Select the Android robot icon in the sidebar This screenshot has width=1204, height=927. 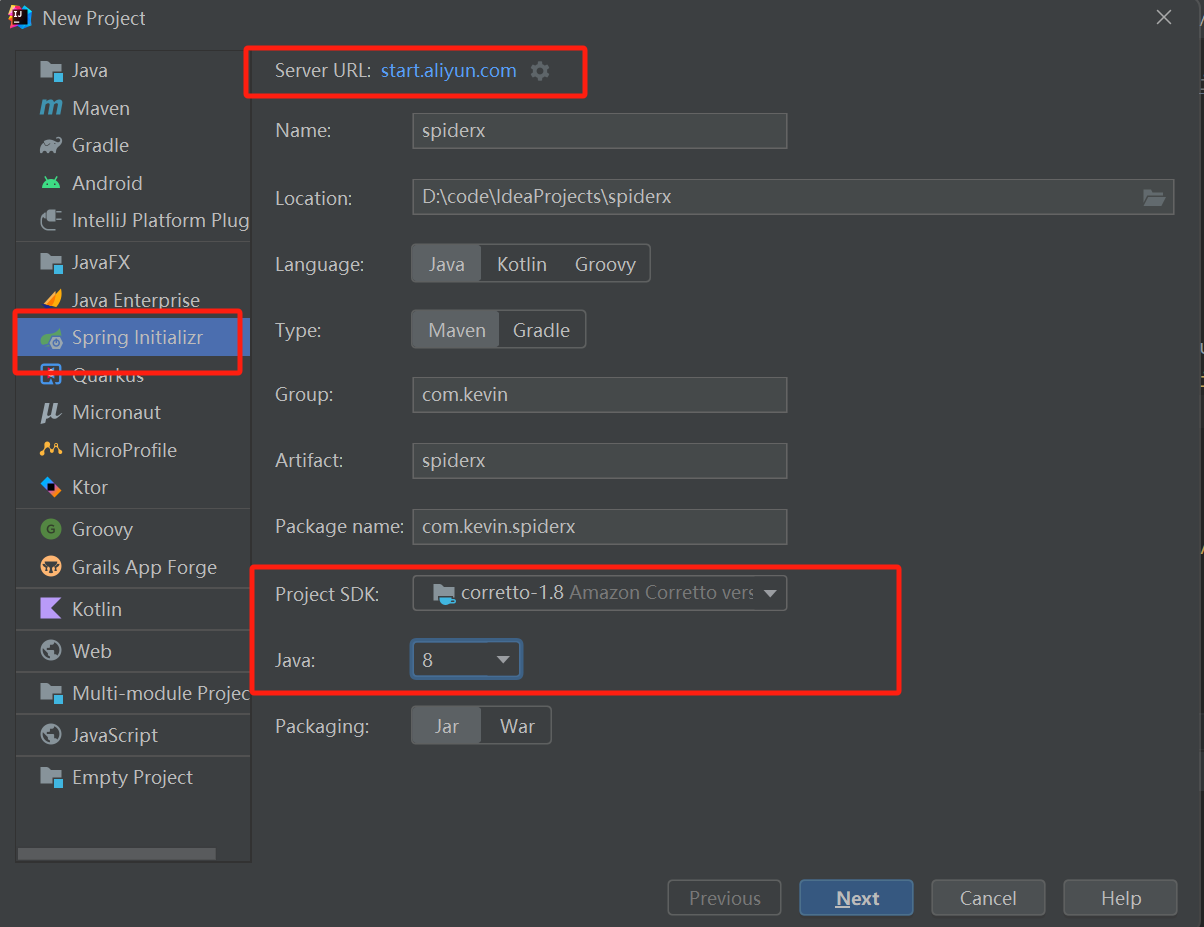click(x=51, y=183)
